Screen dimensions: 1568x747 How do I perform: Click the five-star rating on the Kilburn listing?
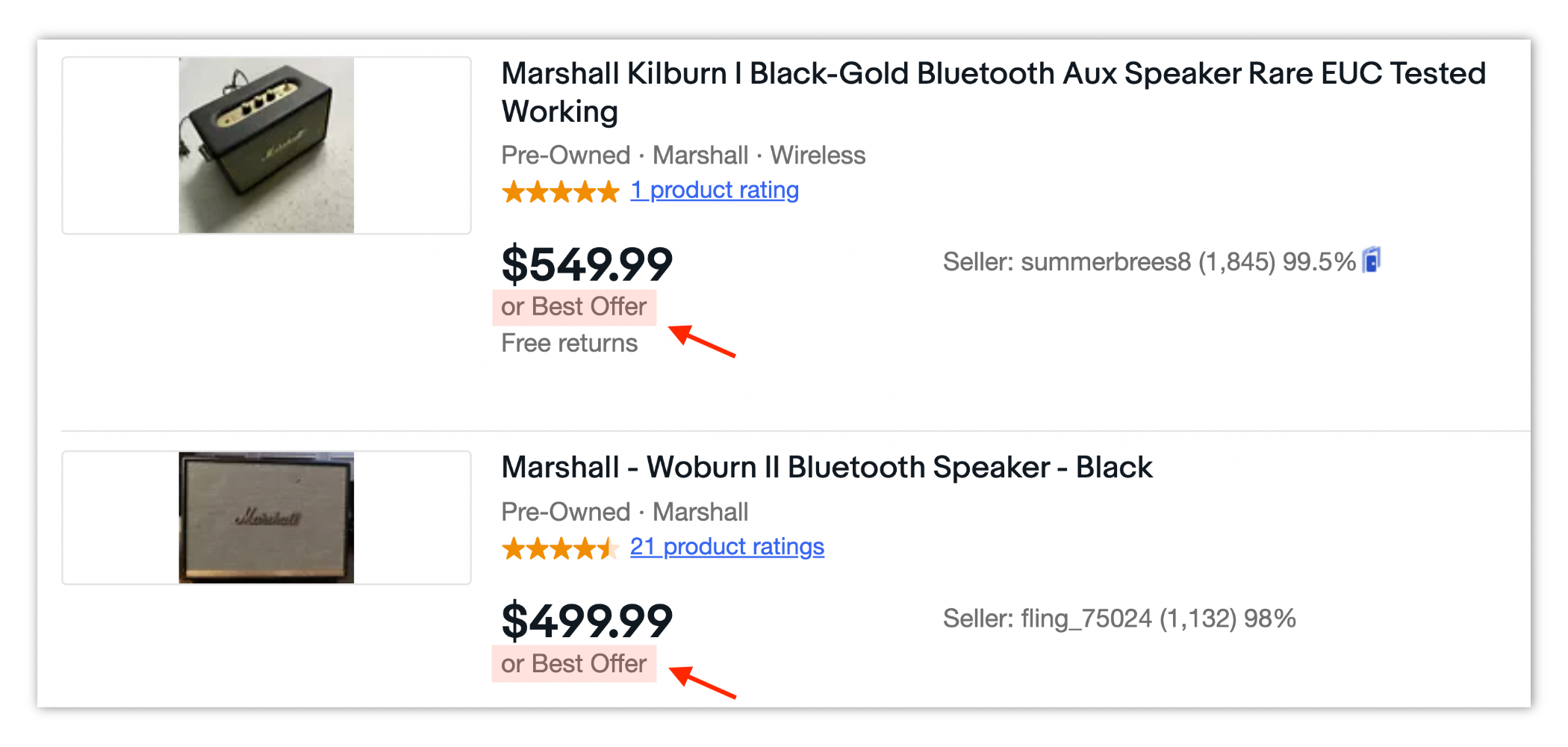(561, 191)
